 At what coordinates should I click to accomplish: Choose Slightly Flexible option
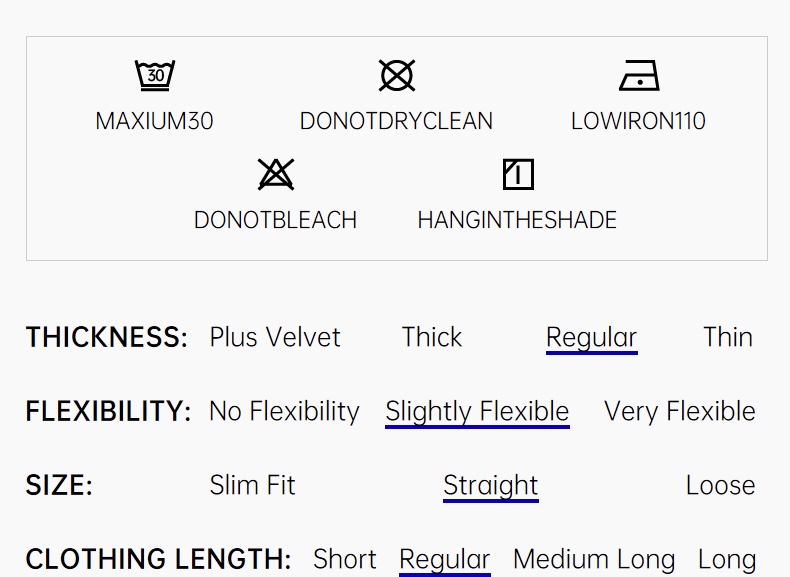477,411
